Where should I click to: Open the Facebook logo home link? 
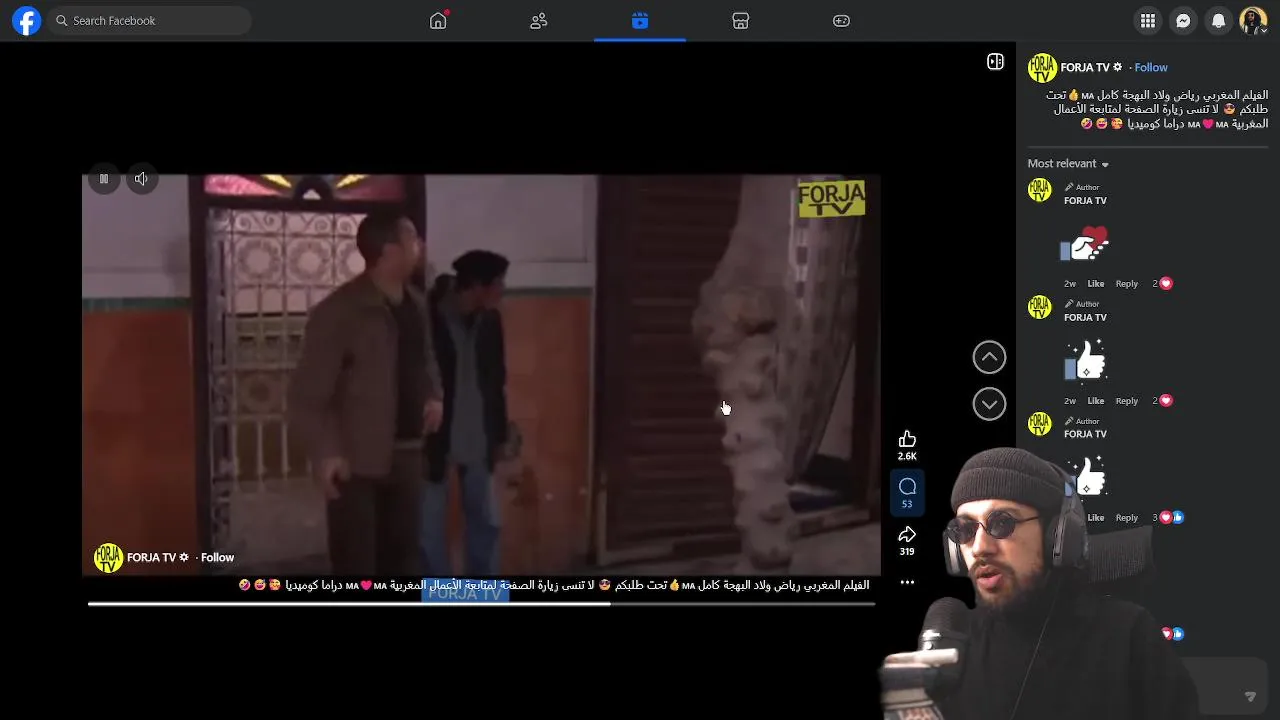pyautogui.click(x=27, y=21)
